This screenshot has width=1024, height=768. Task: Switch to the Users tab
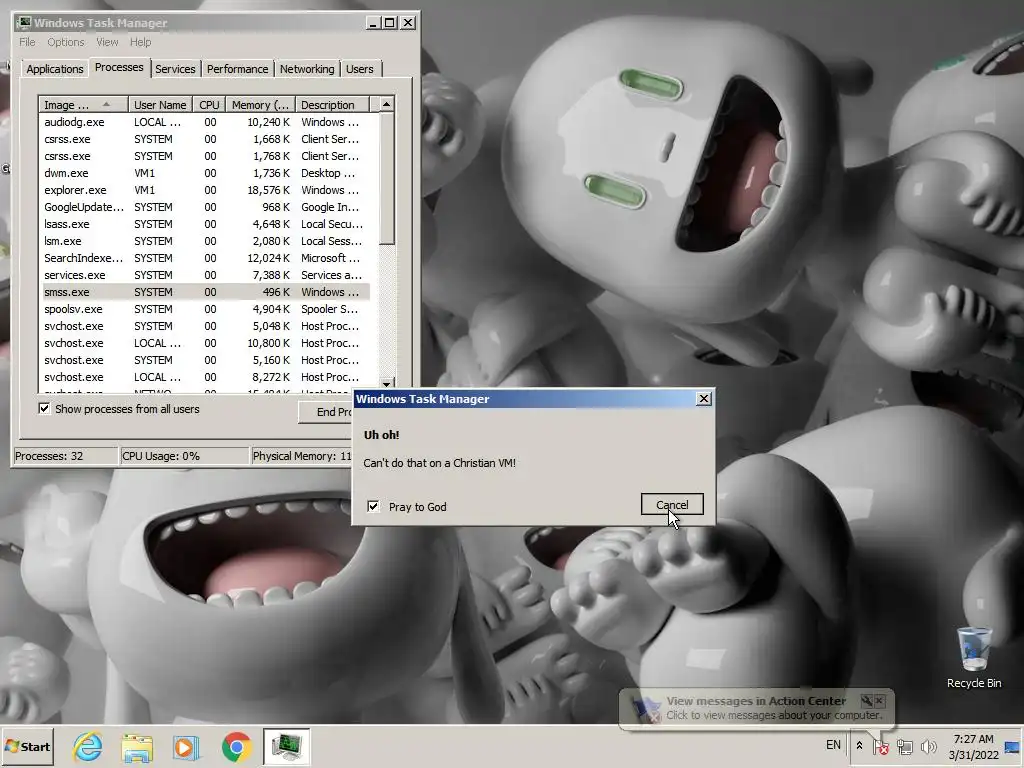click(x=360, y=69)
